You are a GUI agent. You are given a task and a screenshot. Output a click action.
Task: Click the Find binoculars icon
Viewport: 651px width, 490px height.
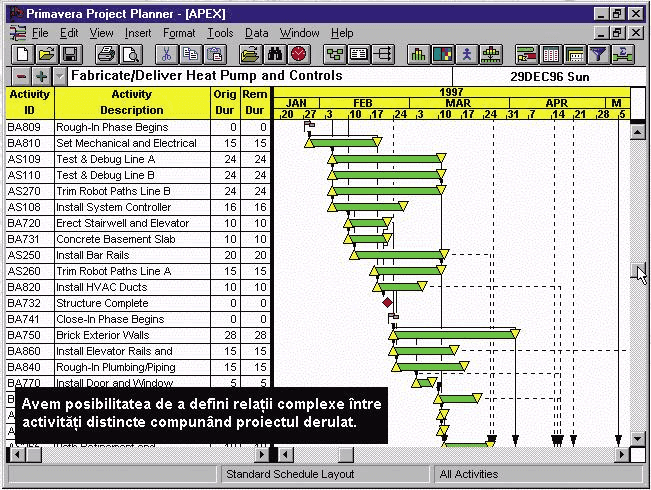(274, 54)
